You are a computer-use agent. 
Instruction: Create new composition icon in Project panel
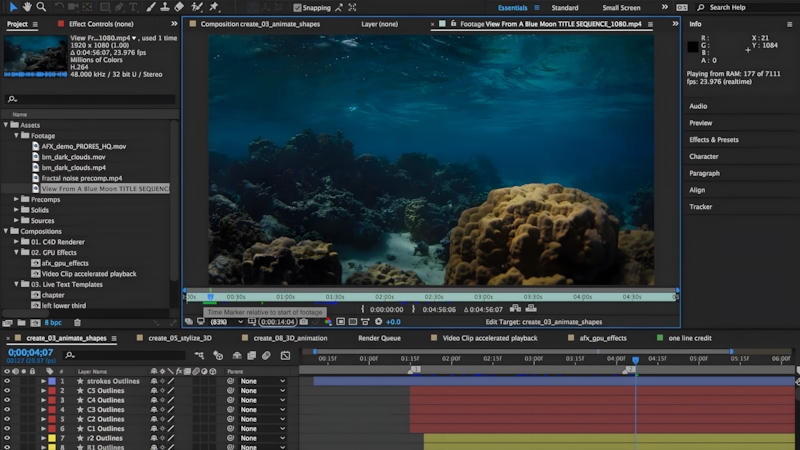(x=35, y=322)
